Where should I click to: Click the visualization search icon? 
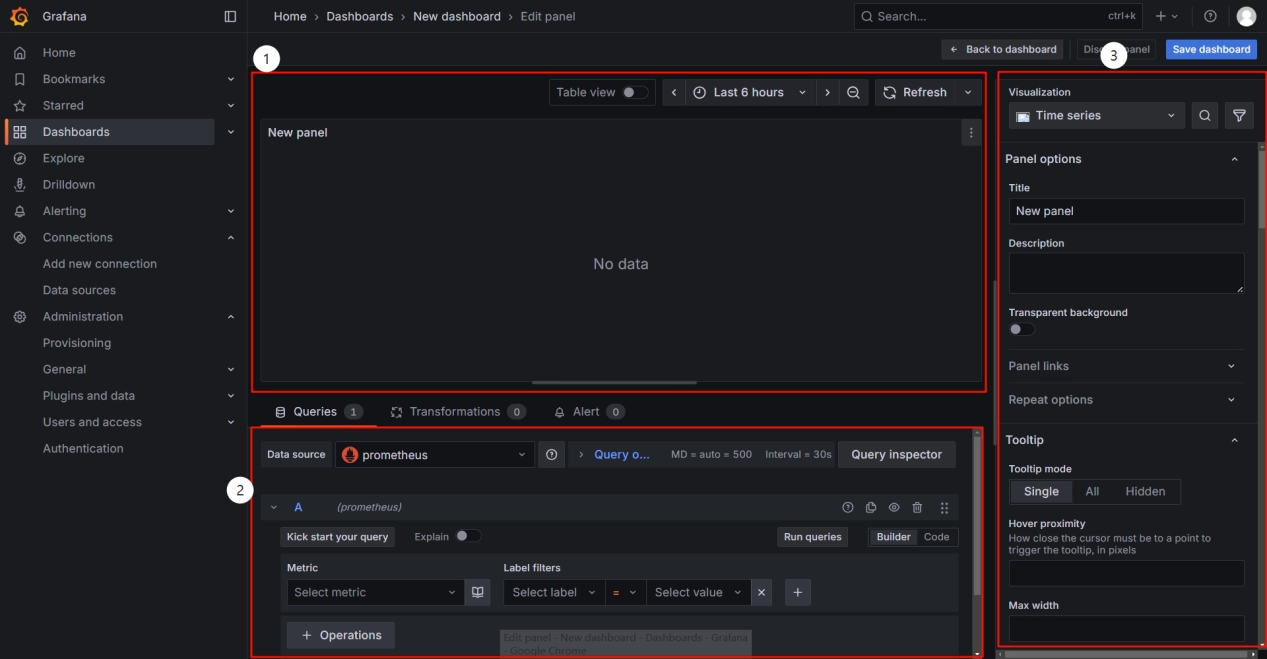click(1205, 116)
